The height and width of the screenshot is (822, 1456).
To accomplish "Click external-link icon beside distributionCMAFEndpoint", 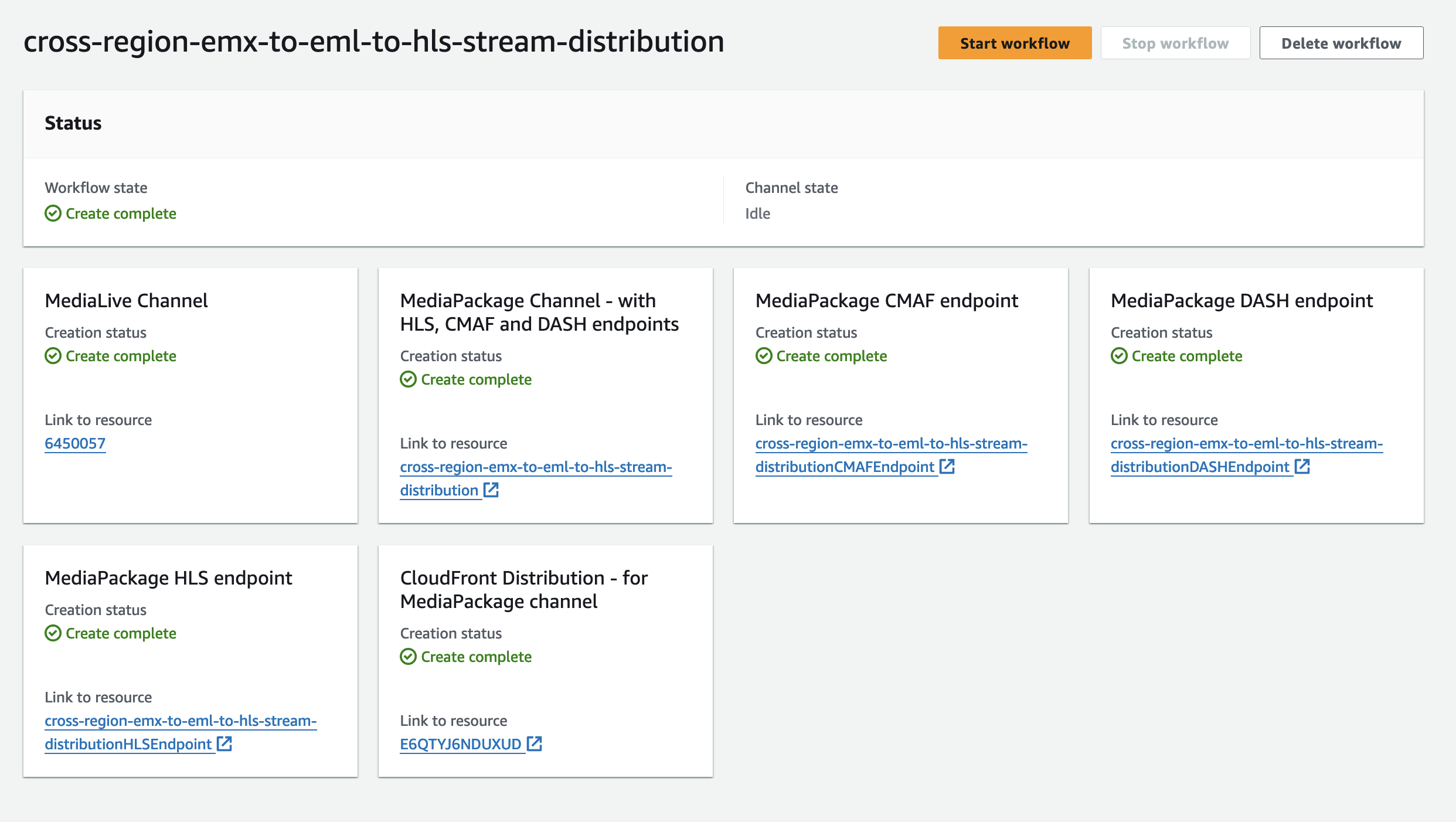I will [x=947, y=467].
